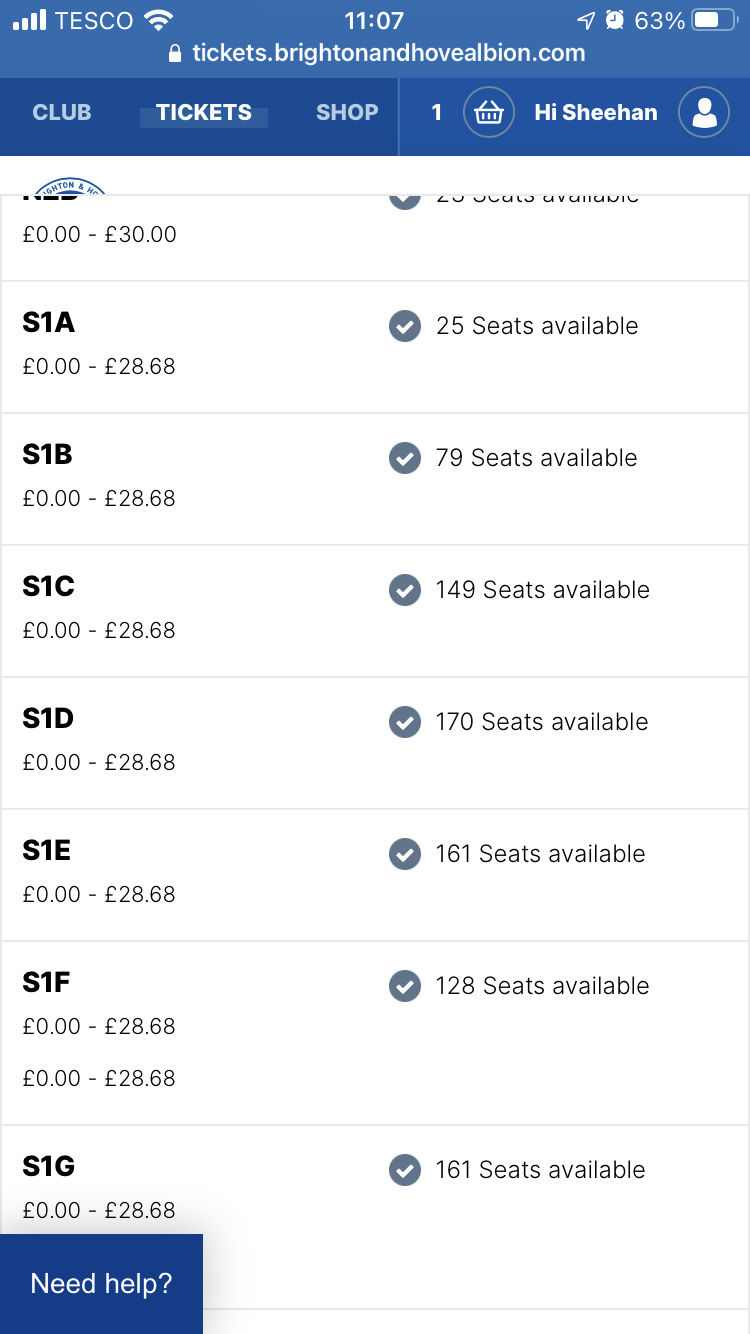Viewport: 750px width, 1334px height.
Task: Tap the checkmark icon next to S1G seats
Action: (404, 1170)
